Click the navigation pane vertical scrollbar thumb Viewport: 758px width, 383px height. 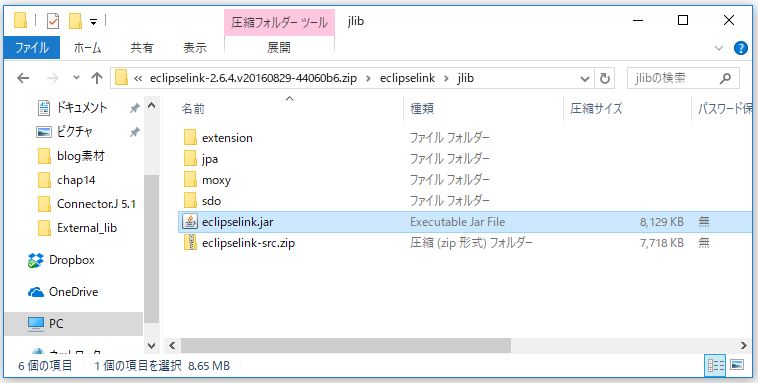[x=151, y=249]
